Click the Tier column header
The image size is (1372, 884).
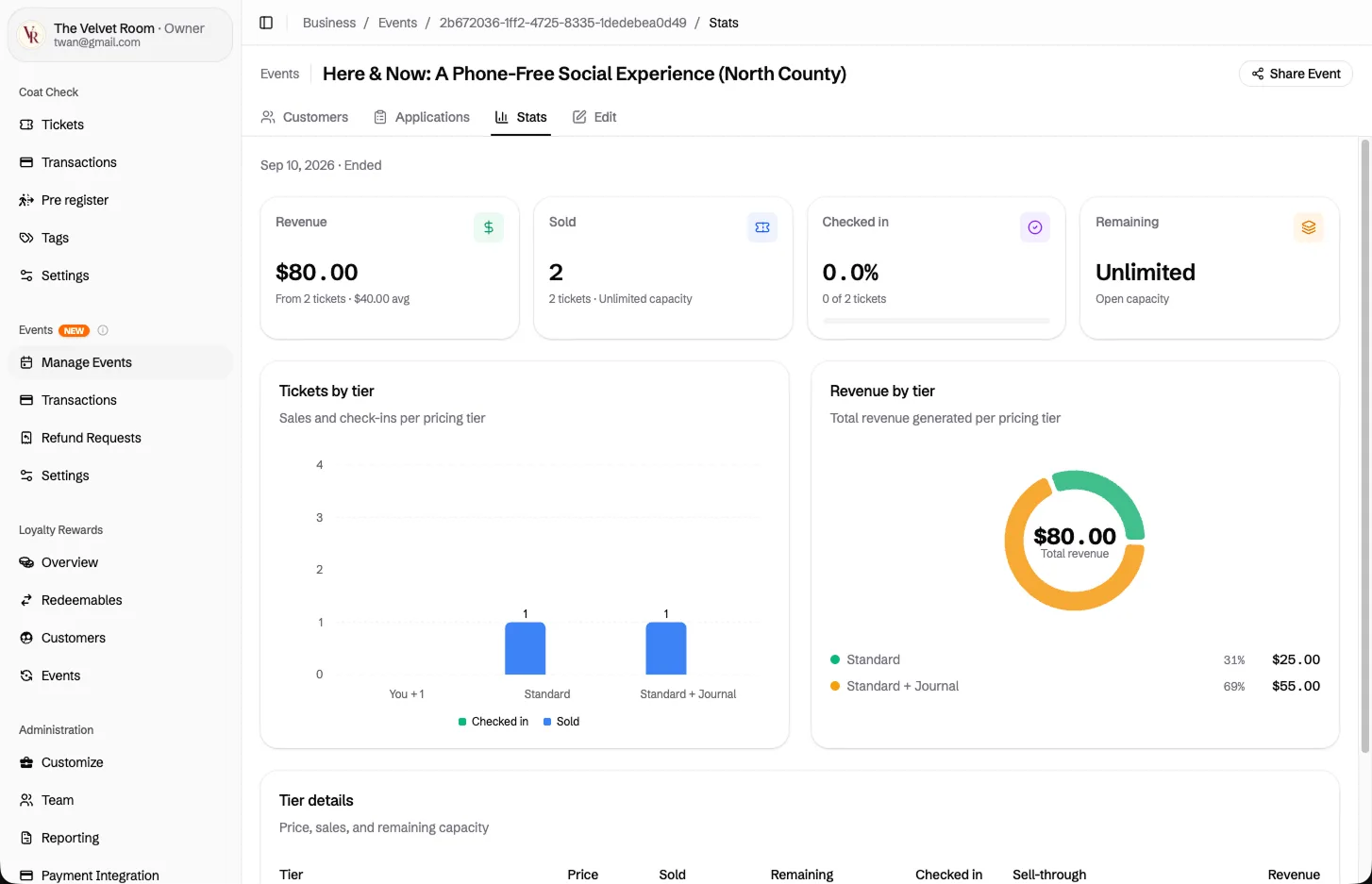tap(292, 875)
